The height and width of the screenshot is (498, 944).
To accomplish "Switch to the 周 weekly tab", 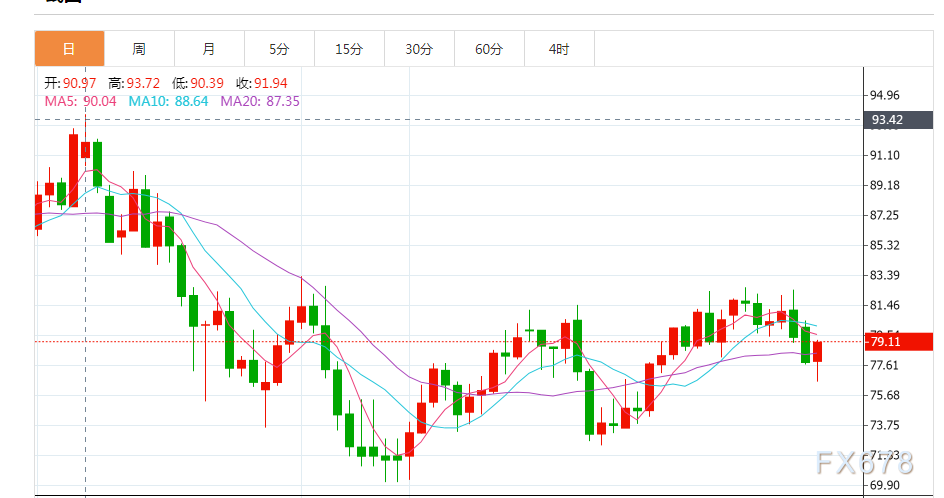I will pos(139,48).
